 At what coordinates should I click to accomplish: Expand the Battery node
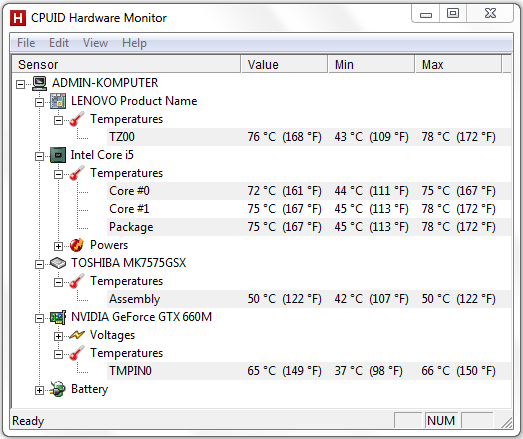point(39,390)
